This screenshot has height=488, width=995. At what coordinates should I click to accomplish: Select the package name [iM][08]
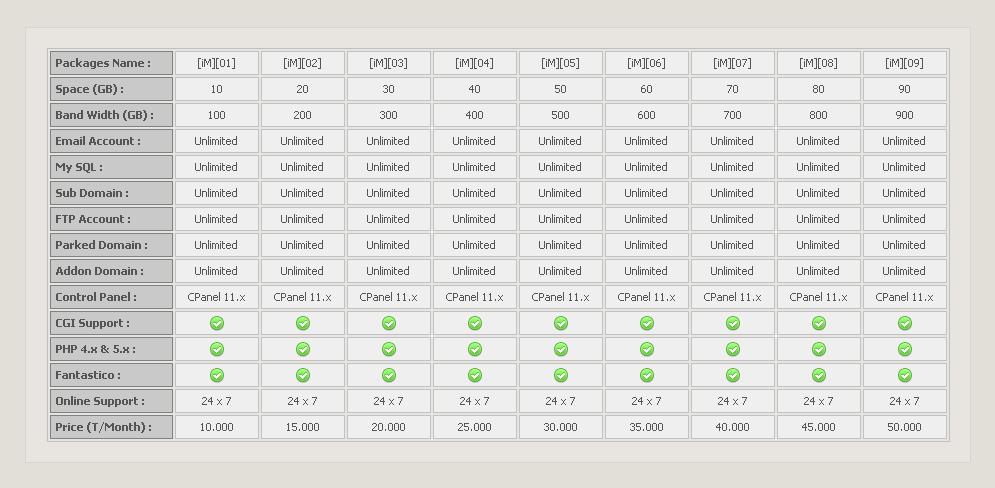pyautogui.click(x=819, y=63)
